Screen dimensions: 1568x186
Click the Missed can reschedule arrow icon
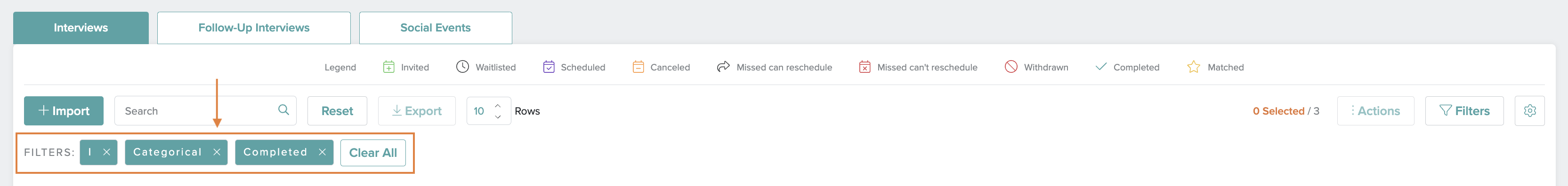tap(723, 67)
